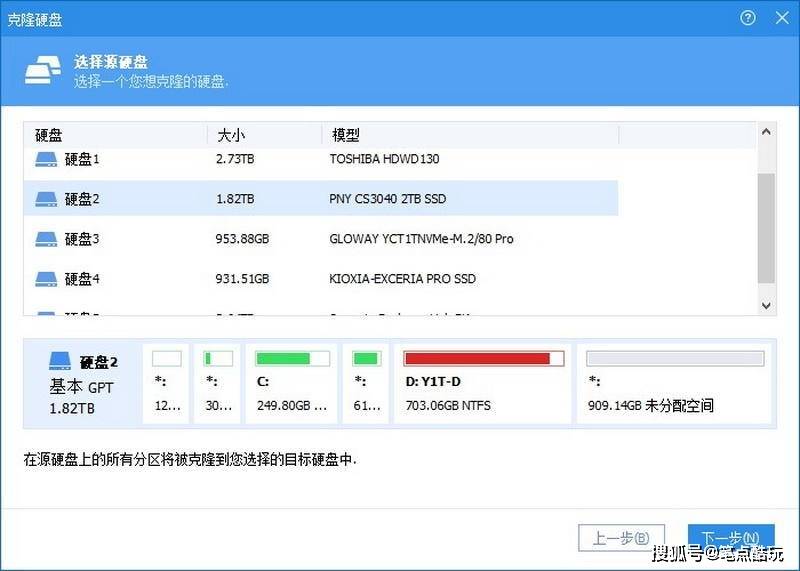
Task: Click the TOSHIBA HDWD130 model text
Action: pos(384,159)
